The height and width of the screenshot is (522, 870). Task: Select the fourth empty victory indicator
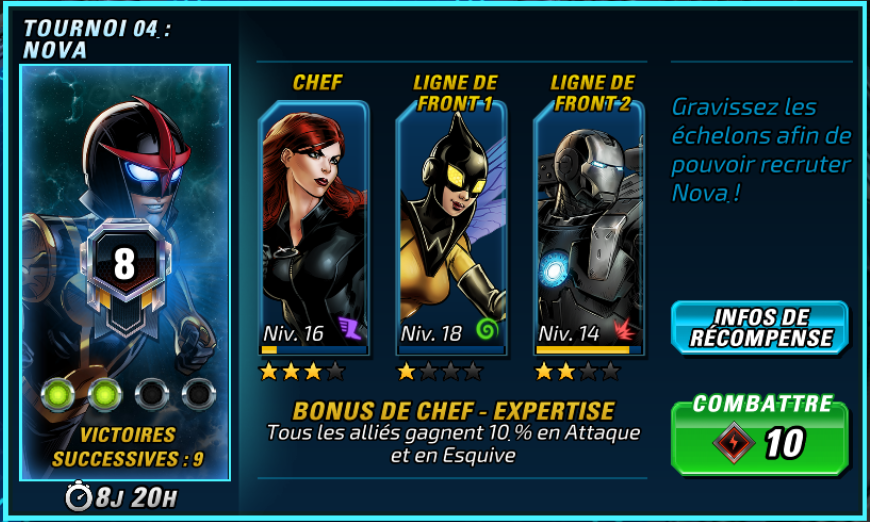[199, 394]
